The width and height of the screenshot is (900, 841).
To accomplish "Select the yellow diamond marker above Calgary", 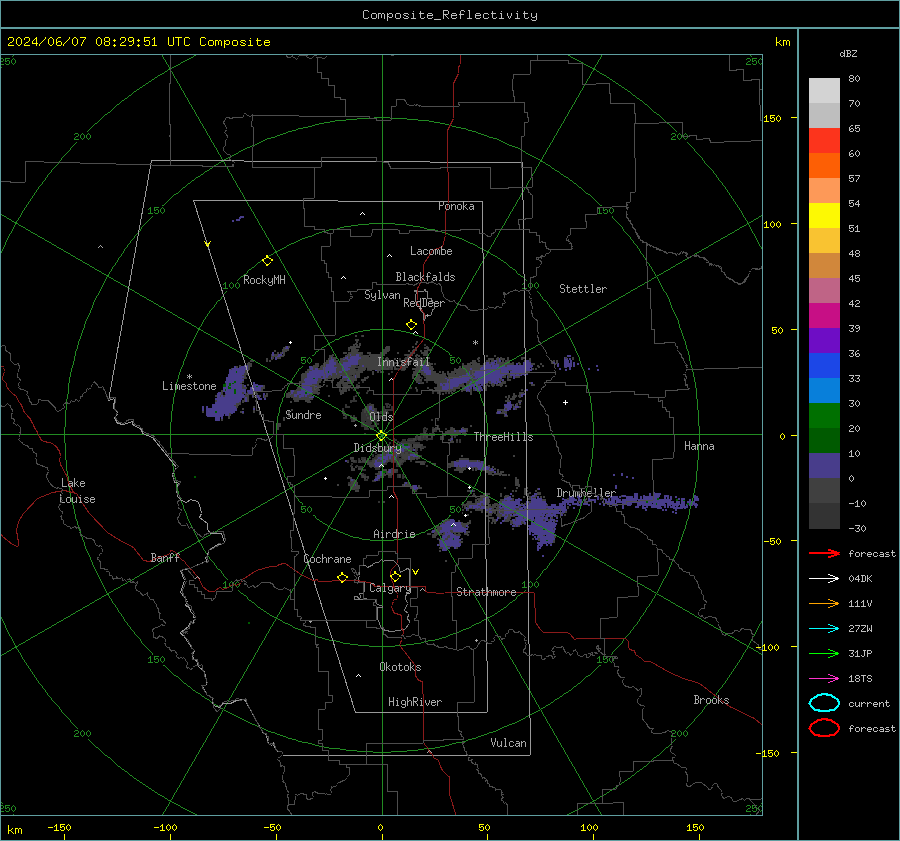I will (395, 576).
